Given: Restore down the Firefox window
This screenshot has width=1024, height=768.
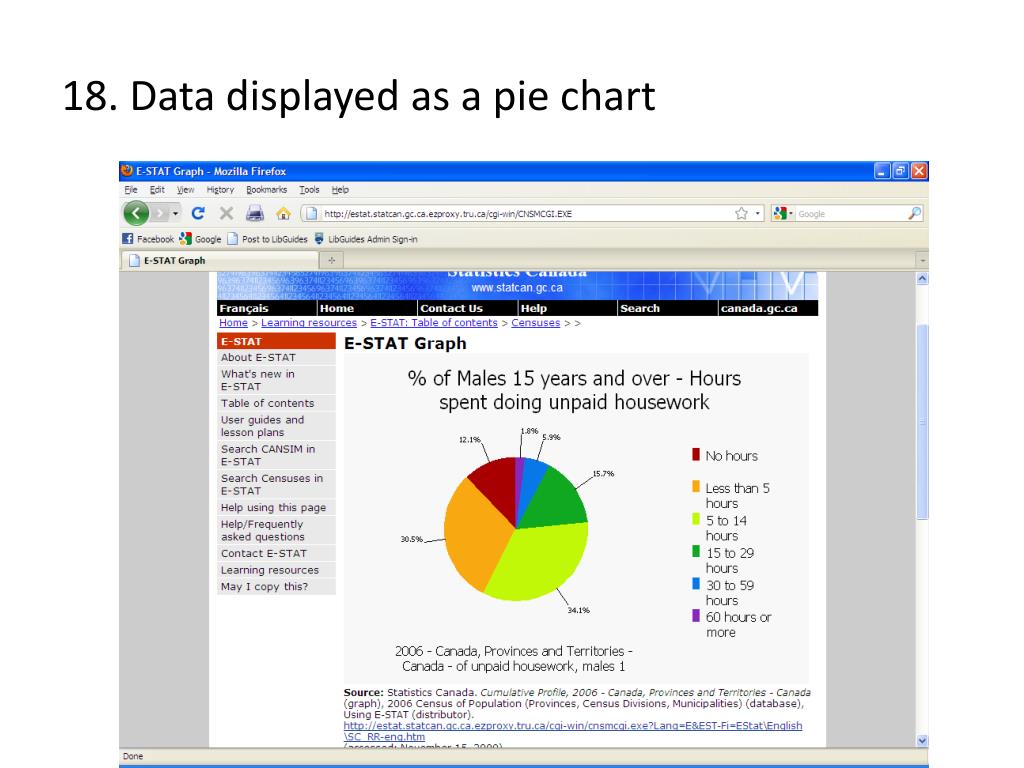Looking at the screenshot, I should pos(901,171).
